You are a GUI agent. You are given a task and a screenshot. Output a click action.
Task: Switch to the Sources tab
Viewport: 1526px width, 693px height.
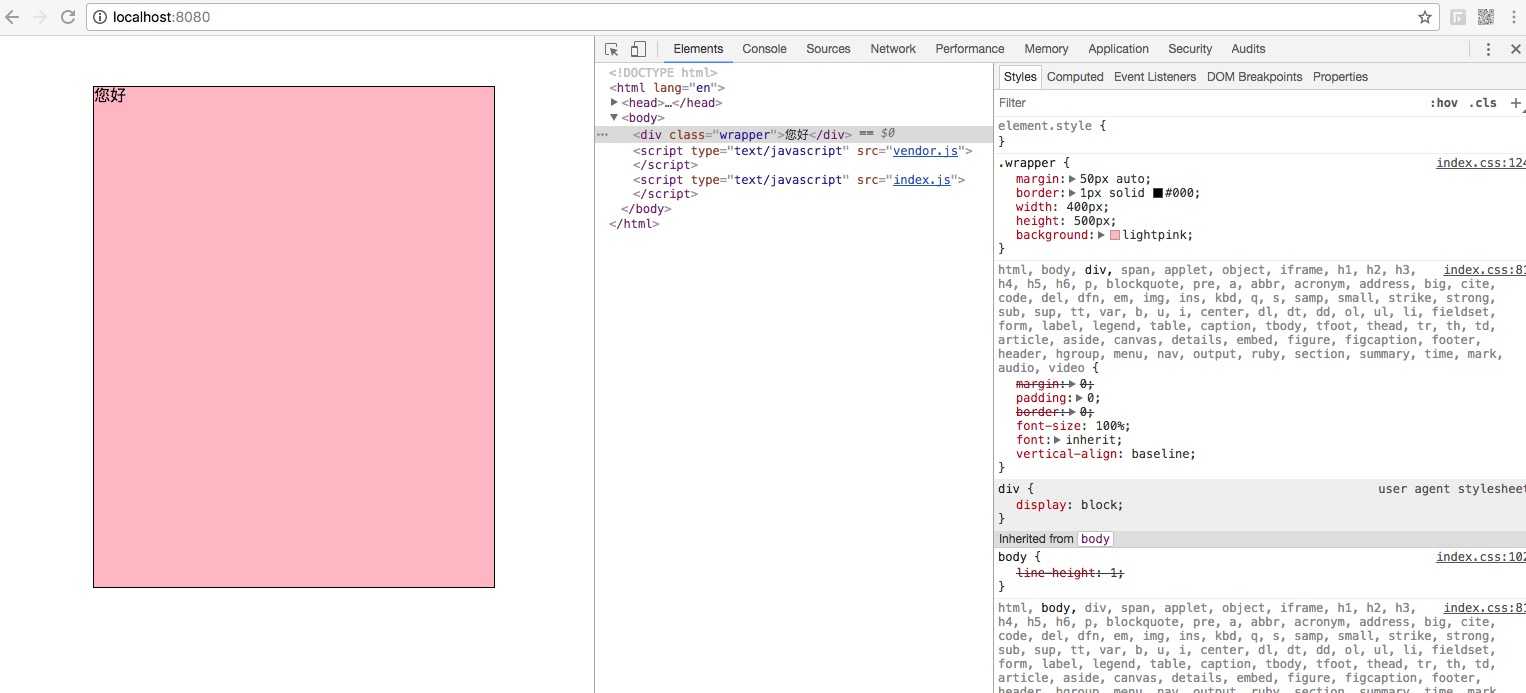click(x=828, y=49)
